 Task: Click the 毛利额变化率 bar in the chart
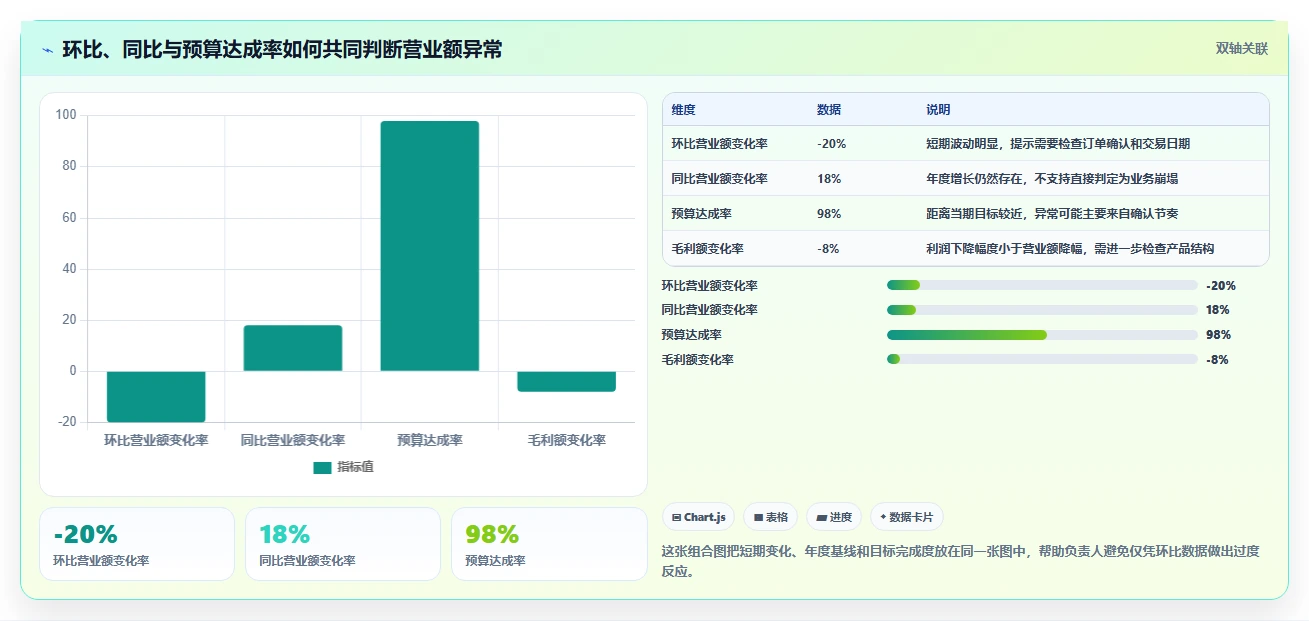[567, 381]
